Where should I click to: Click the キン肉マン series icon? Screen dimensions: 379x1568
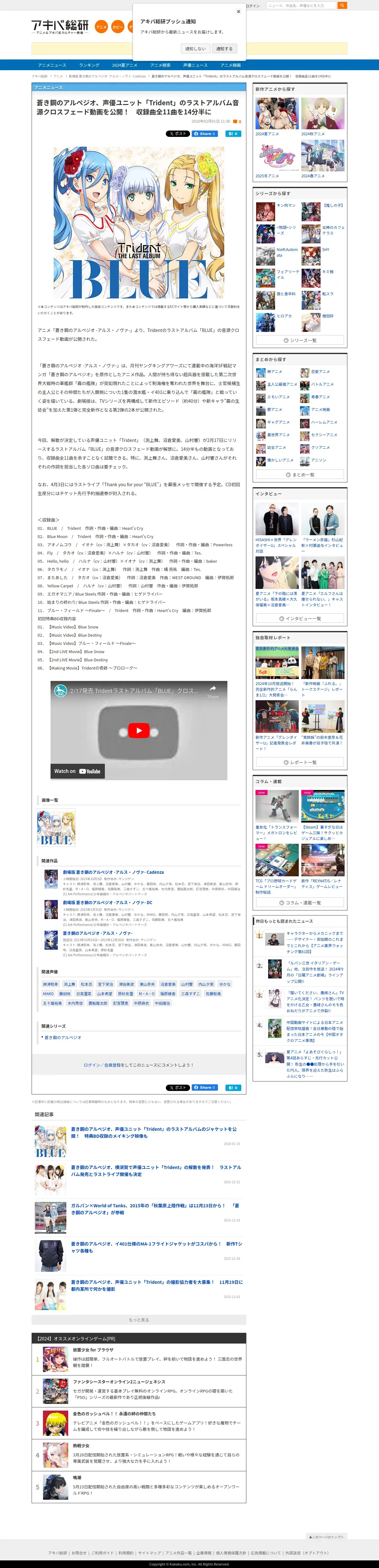(x=265, y=211)
